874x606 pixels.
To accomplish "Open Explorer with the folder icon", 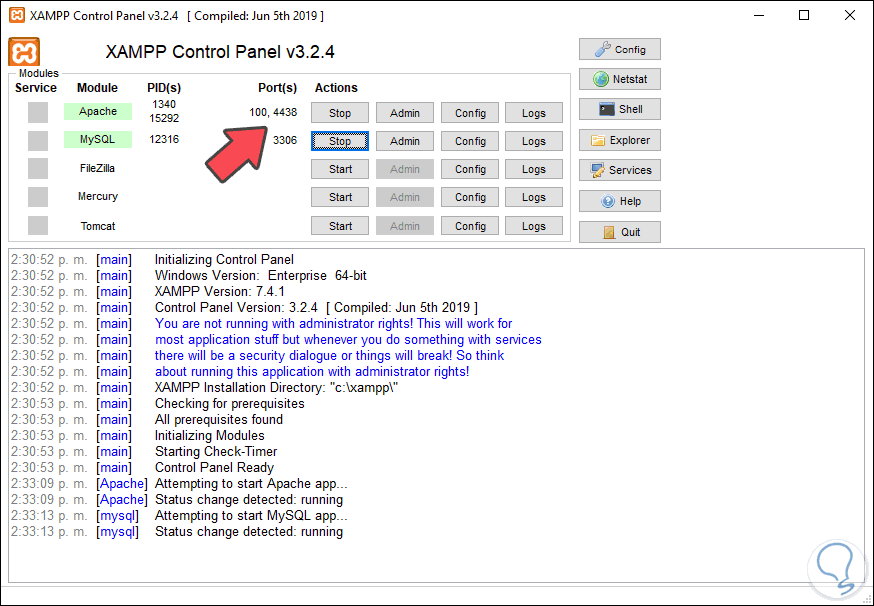I will click(x=620, y=140).
